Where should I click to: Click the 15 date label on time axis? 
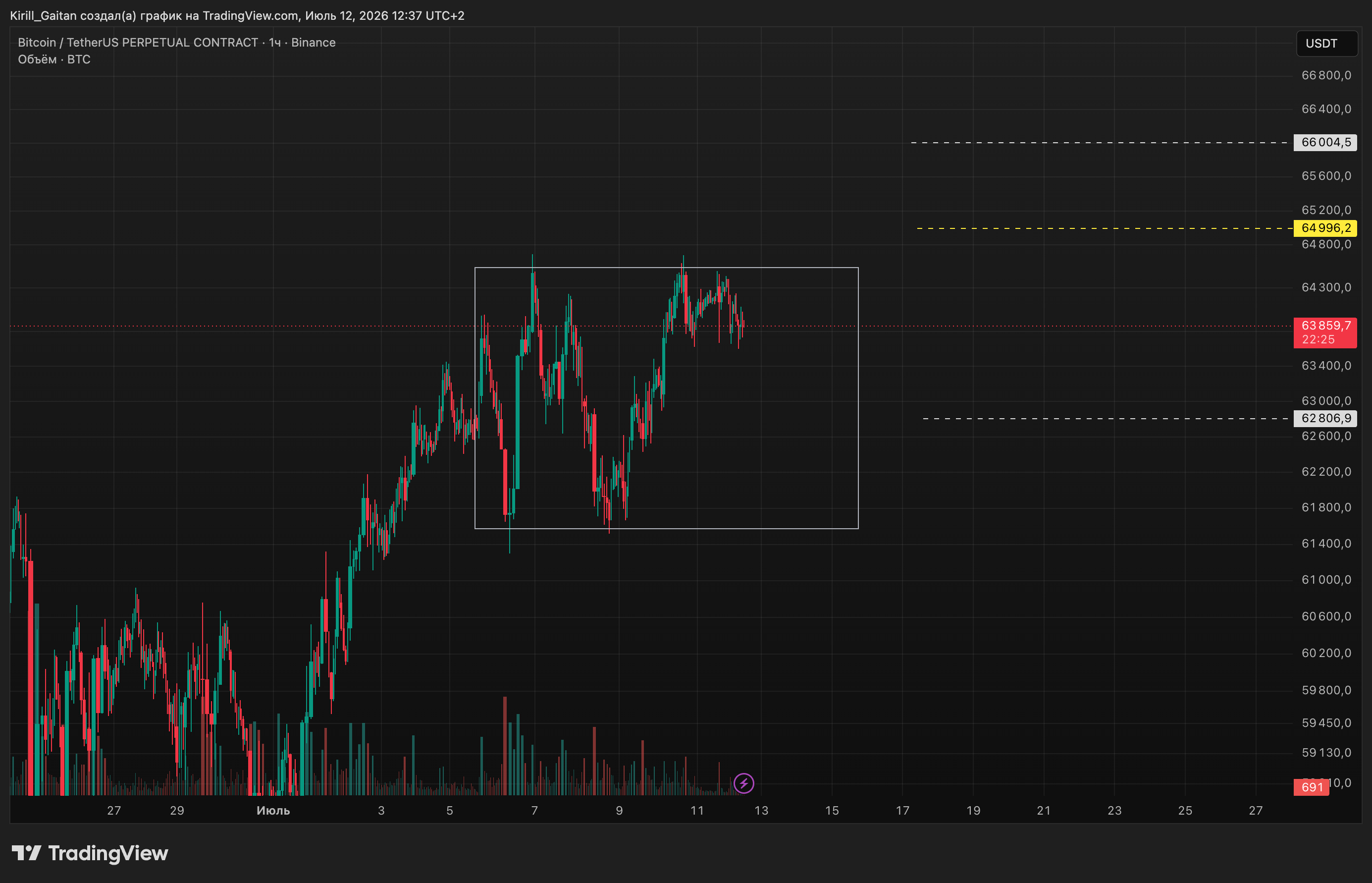coord(832,811)
